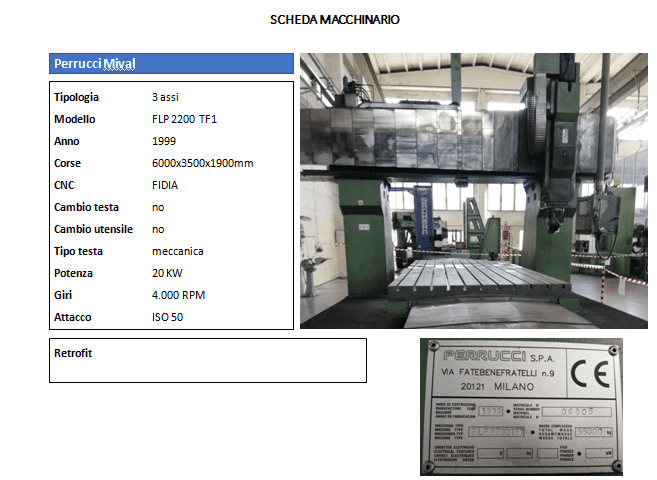Select the value meccanica

point(178,251)
